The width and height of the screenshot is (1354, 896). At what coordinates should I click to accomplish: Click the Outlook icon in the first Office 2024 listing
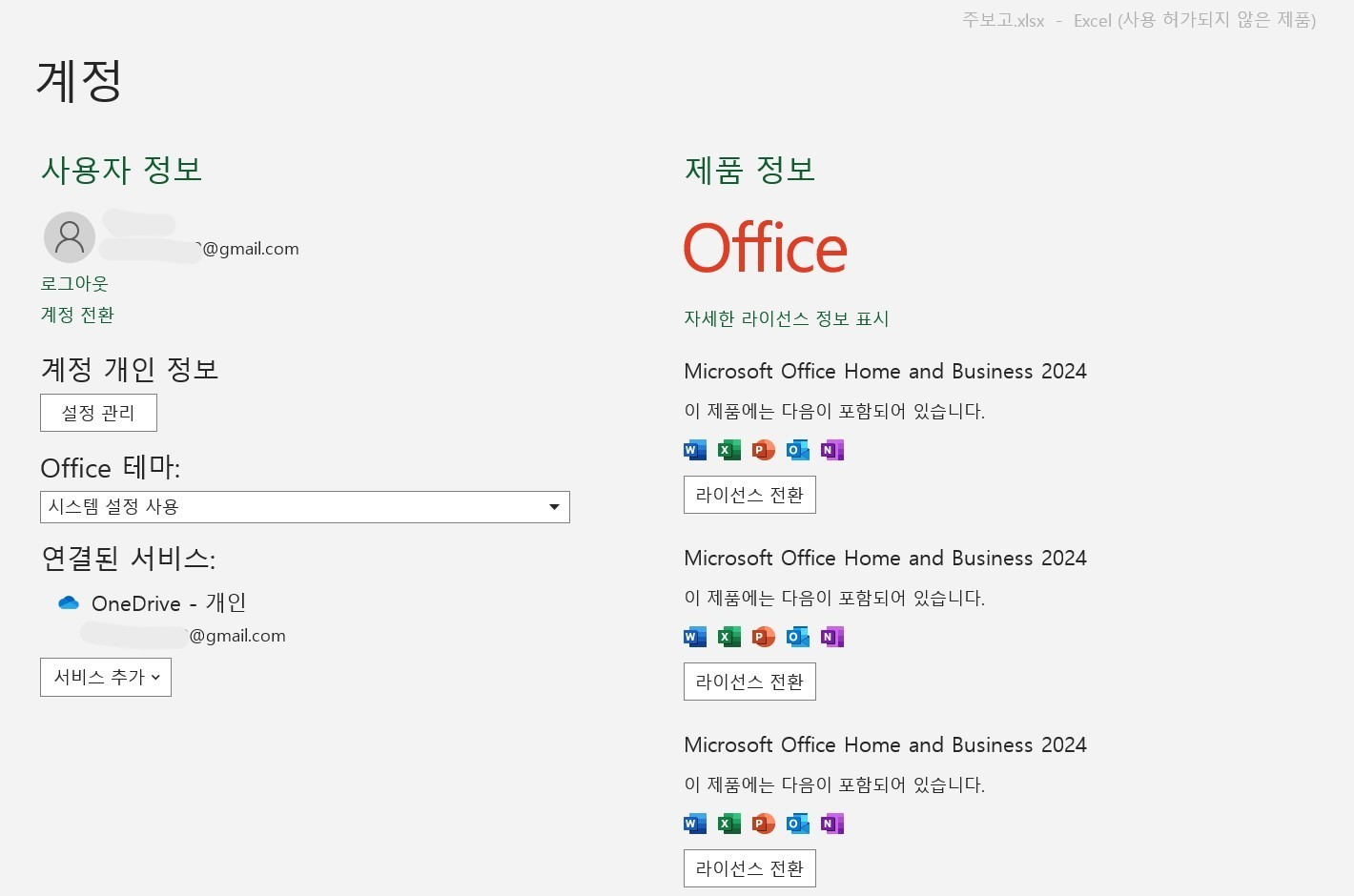(798, 450)
